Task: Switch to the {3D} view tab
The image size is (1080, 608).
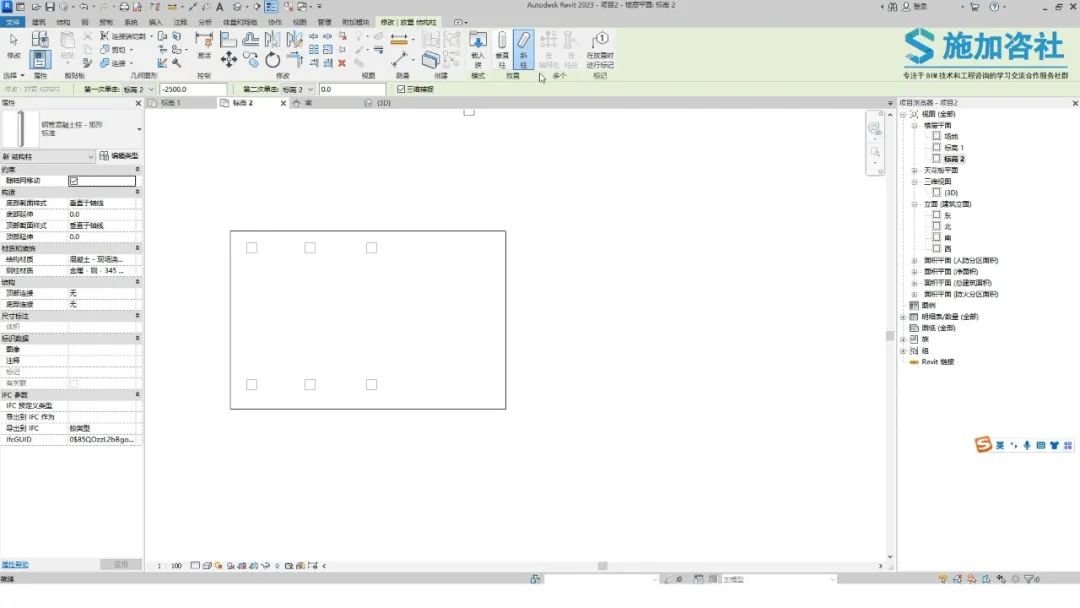Action: coord(384,103)
